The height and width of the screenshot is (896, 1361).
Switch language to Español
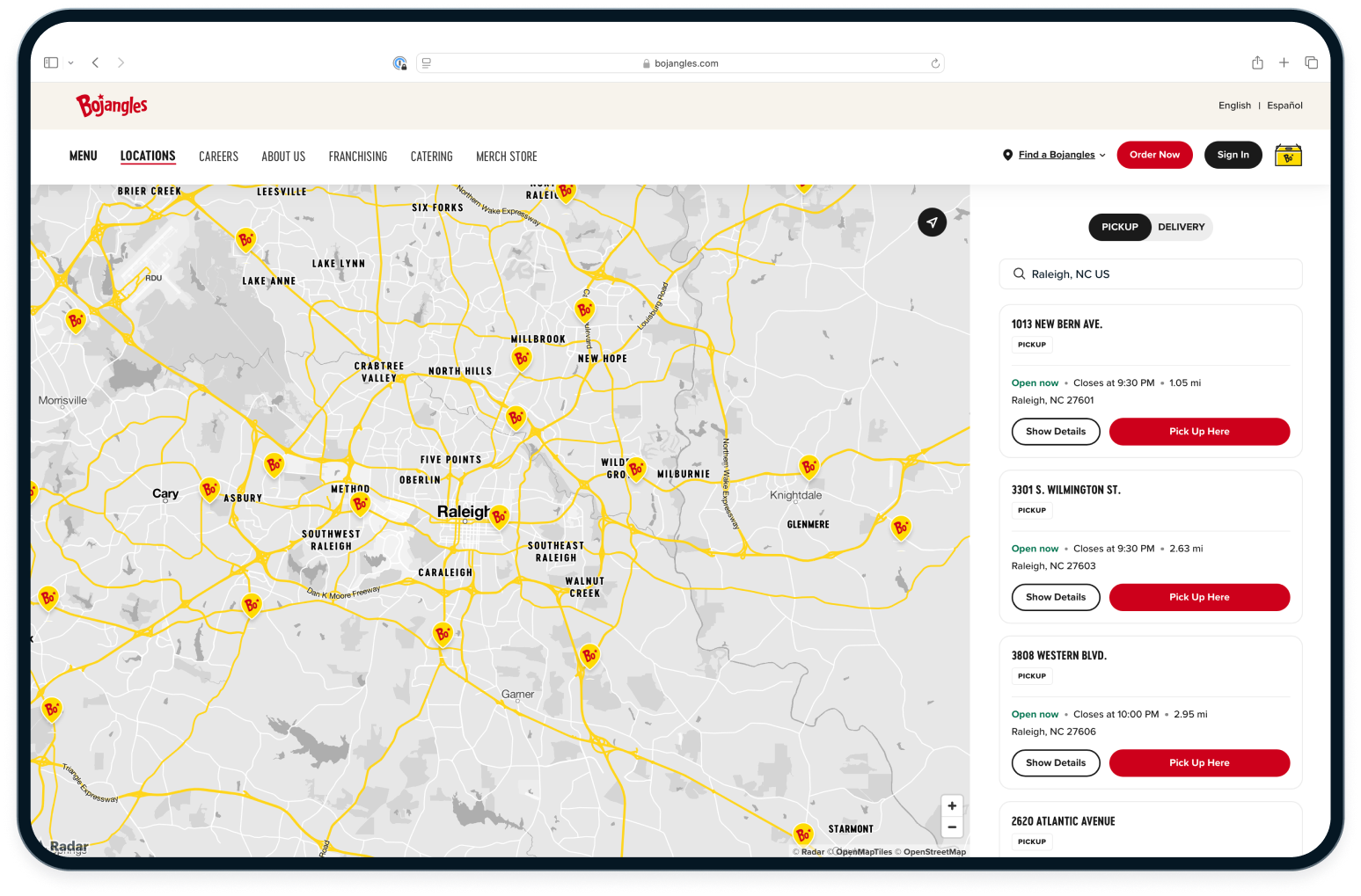pyautogui.click(x=1284, y=106)
